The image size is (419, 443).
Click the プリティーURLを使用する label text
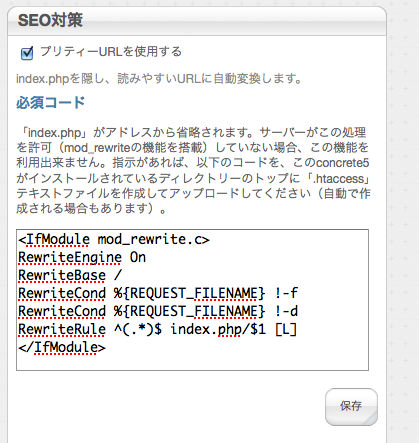(111, 52)
